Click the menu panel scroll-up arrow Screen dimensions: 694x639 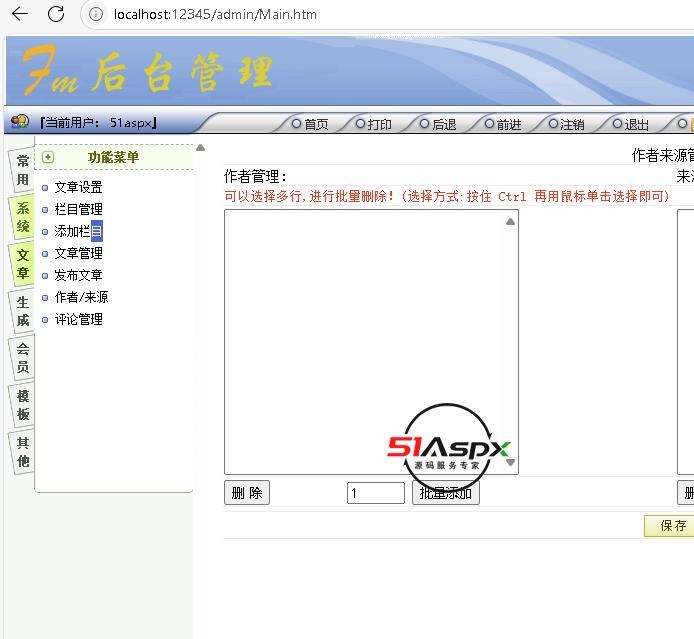[200, 148]
